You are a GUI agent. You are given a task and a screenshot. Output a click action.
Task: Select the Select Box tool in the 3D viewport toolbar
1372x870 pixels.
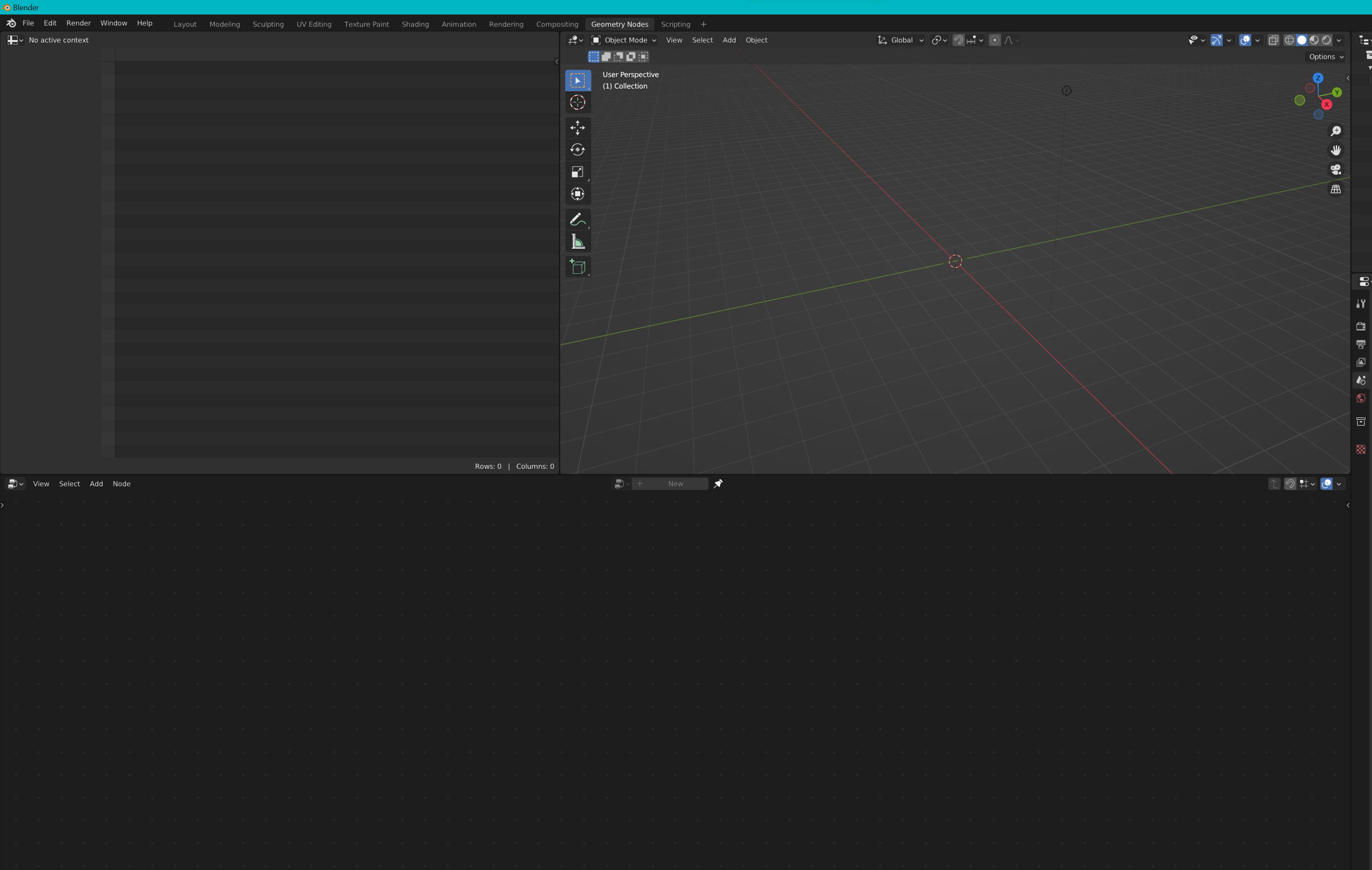point(578,80)
